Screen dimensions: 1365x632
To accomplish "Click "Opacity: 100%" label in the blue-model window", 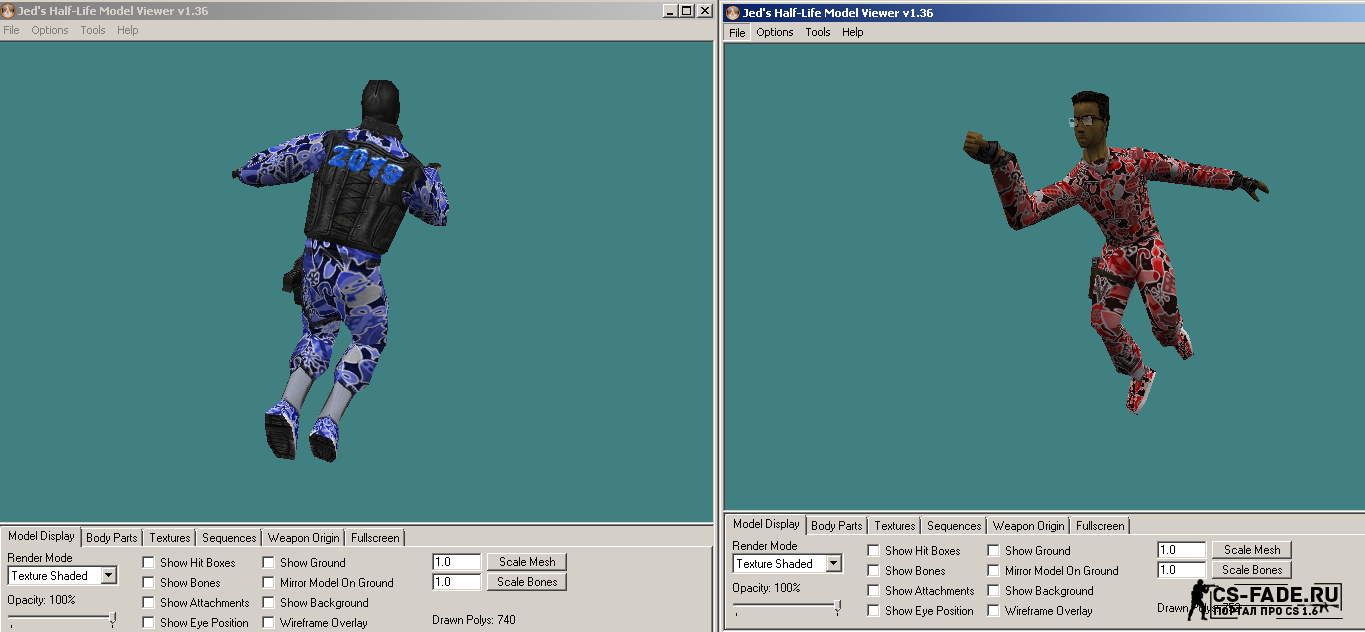I will click(42, 600).
